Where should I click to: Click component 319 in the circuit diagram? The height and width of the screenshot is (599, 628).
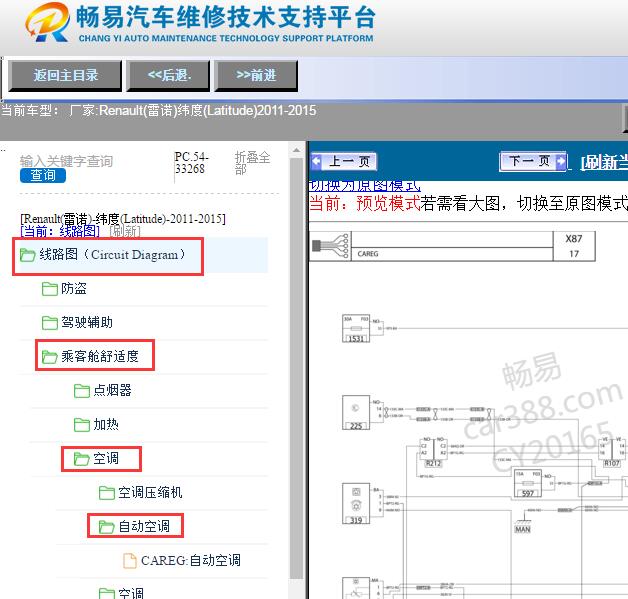356,504
